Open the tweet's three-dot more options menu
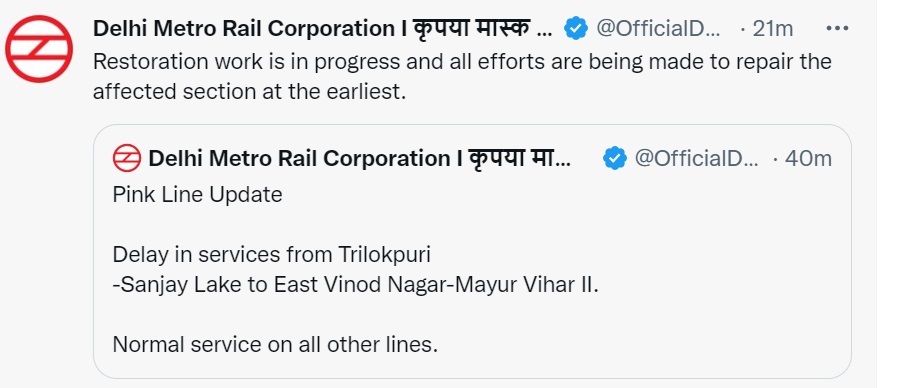The width and height of the screenshot is (897, 388). (x=837, y=28)
